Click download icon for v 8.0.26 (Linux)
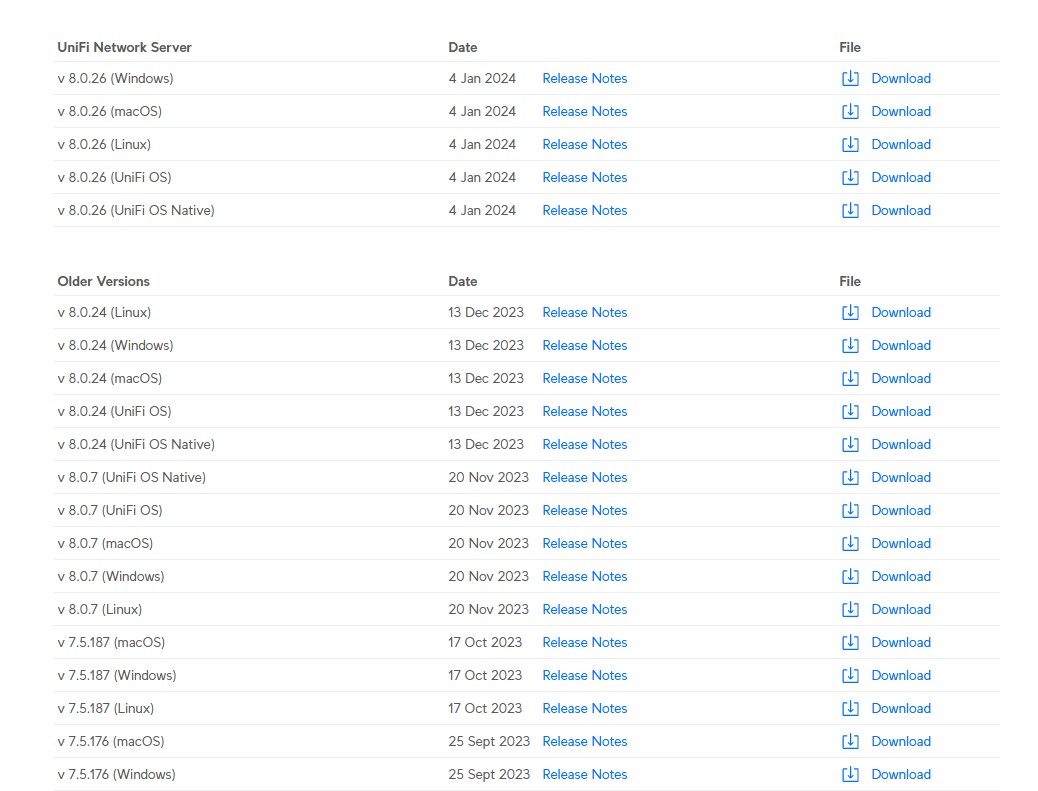 (x=850, y=144)
